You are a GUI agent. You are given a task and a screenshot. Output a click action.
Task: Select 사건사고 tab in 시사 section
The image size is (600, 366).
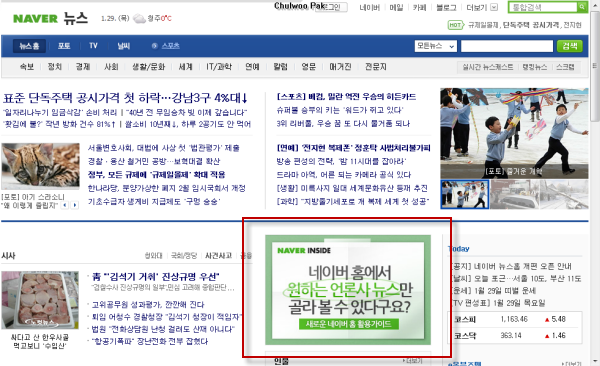[x=218, y=256]
